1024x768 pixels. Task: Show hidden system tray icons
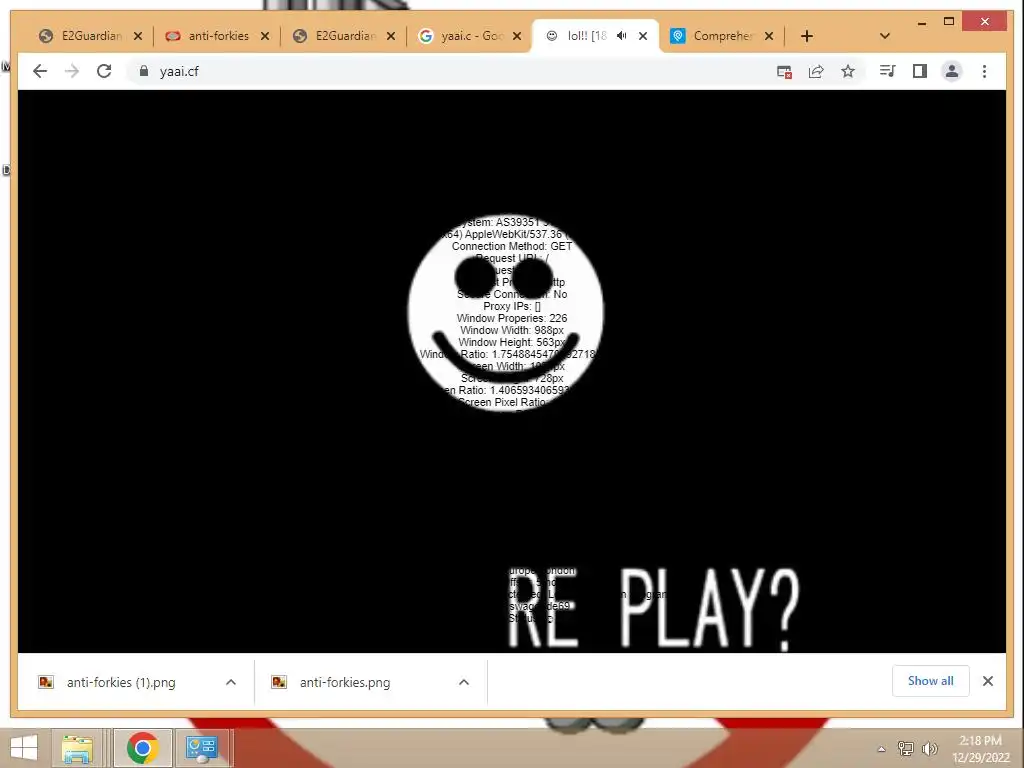click(881, 749)
